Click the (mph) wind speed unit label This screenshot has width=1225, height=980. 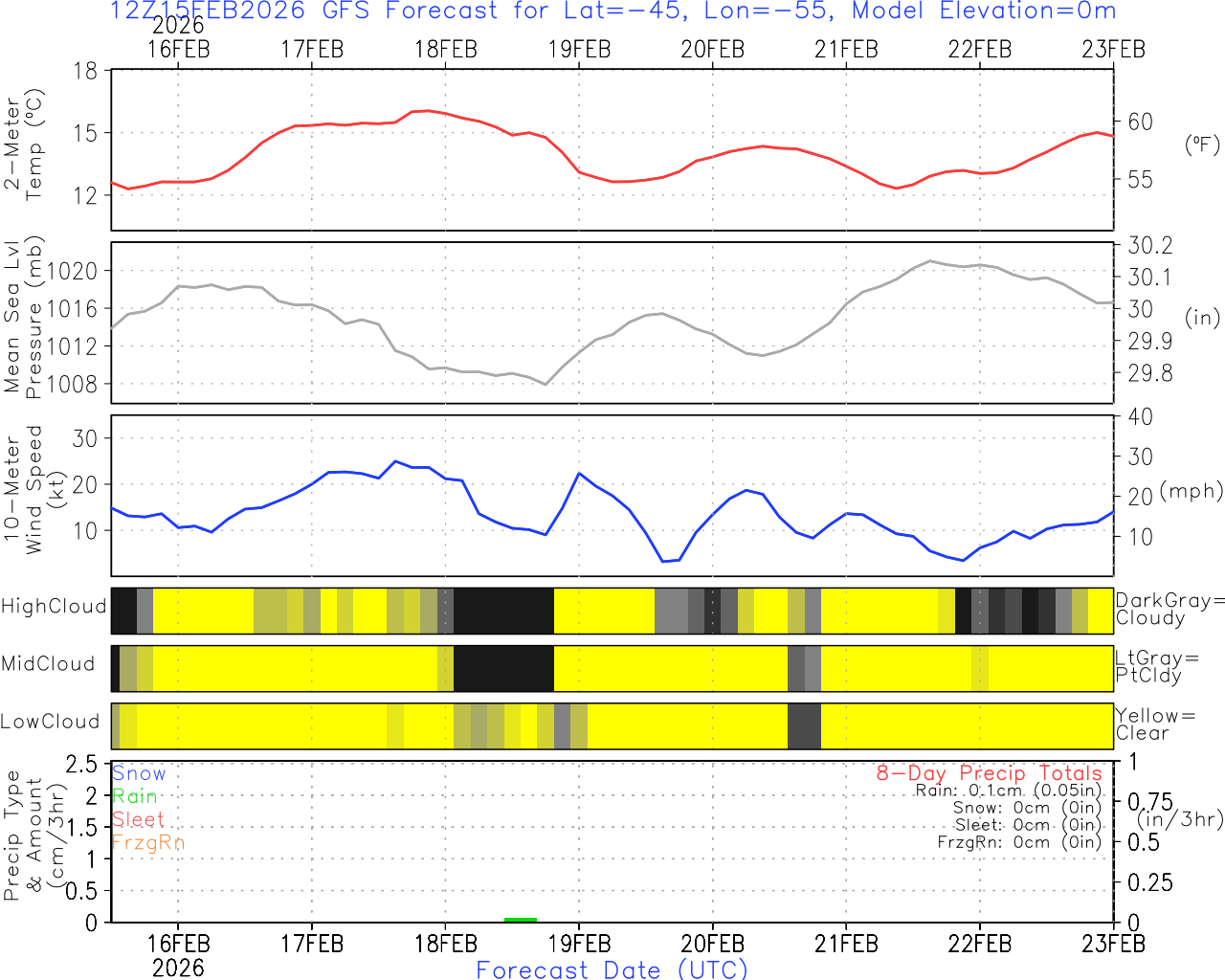point(1191,491)
